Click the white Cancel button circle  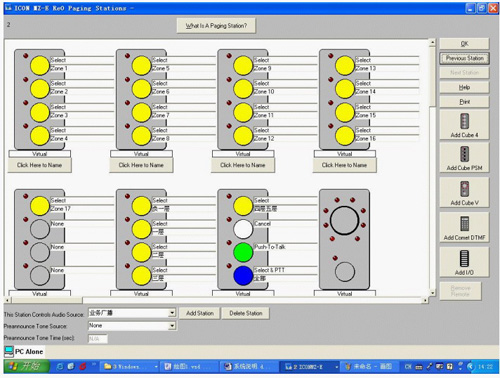tap(243, 229)
